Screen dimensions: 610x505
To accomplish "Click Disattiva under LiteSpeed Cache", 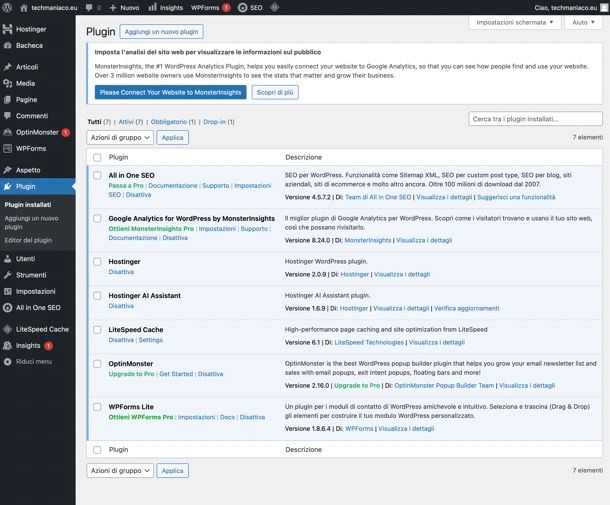I will coord(121,340).
